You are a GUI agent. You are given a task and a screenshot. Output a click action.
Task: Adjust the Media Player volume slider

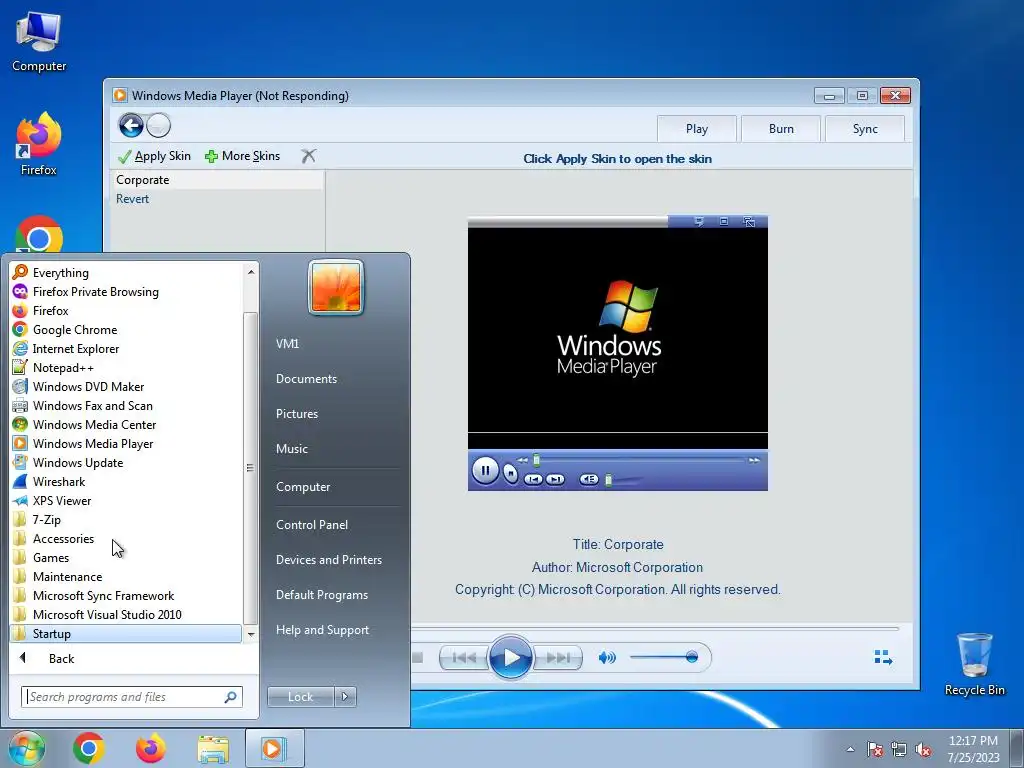click(664, 657)
